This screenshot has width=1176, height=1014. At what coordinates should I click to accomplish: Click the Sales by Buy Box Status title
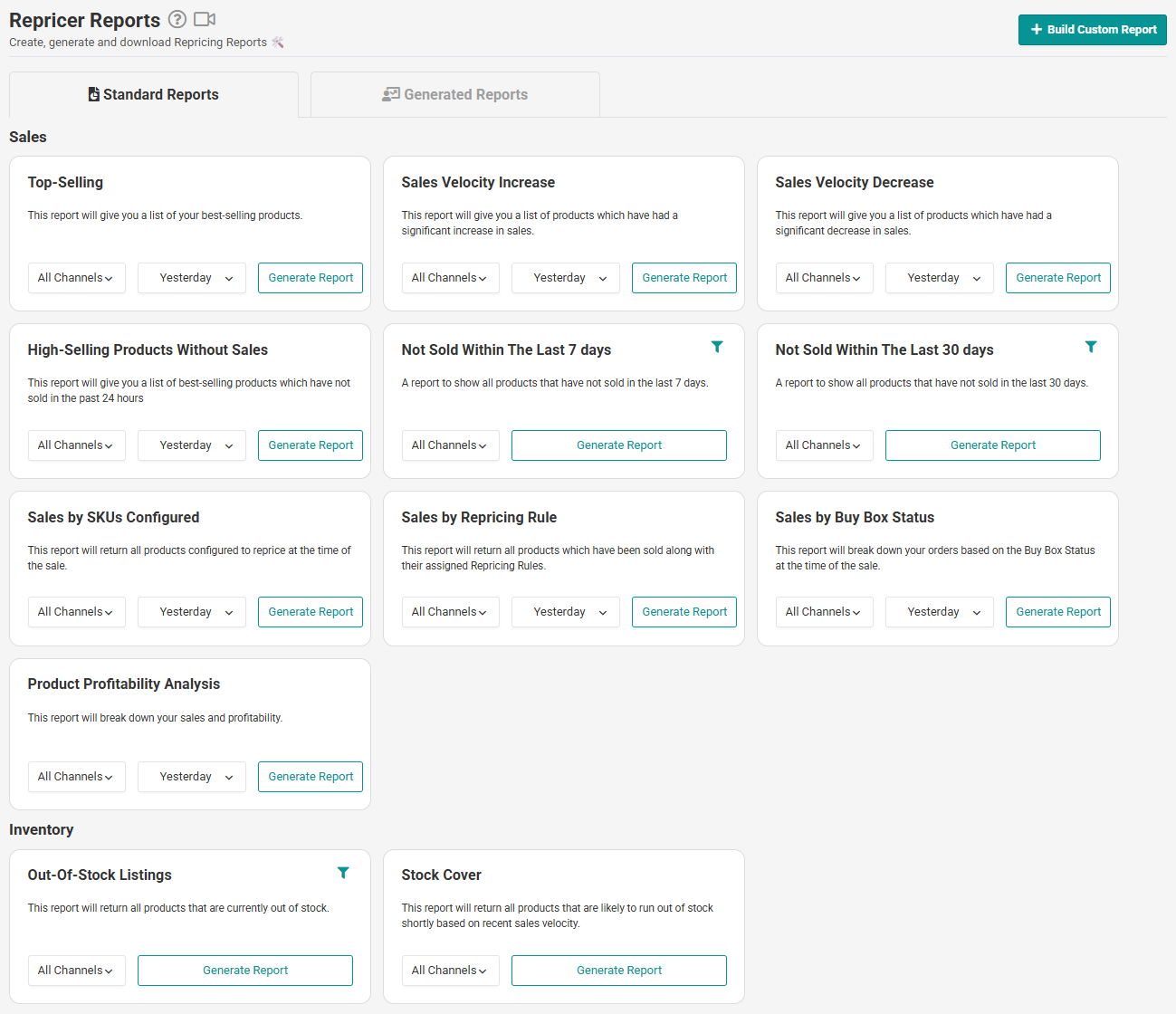tap(855, 517)
